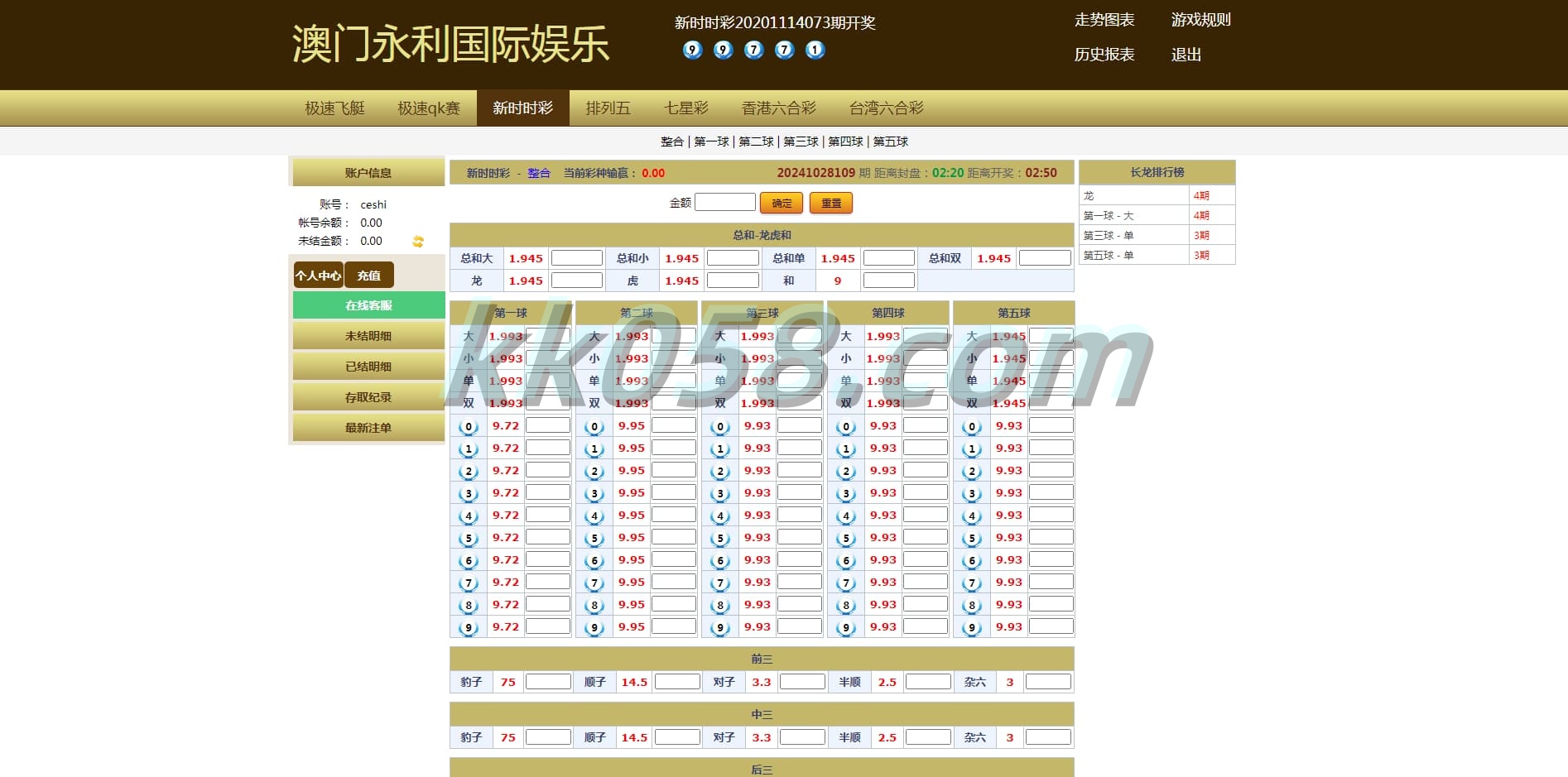The width and height of the screenshot is (1568, 777).
Task: Click the 总和大 bet input field
Action: click(577, 258)
